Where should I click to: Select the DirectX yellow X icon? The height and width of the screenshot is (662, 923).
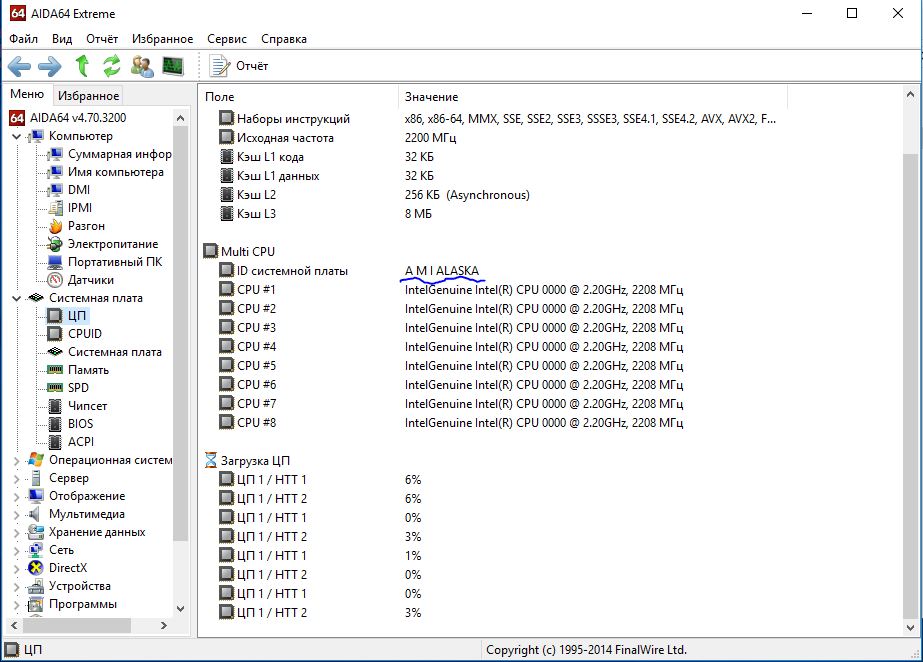pyautogui.click(x=36, y=568)
